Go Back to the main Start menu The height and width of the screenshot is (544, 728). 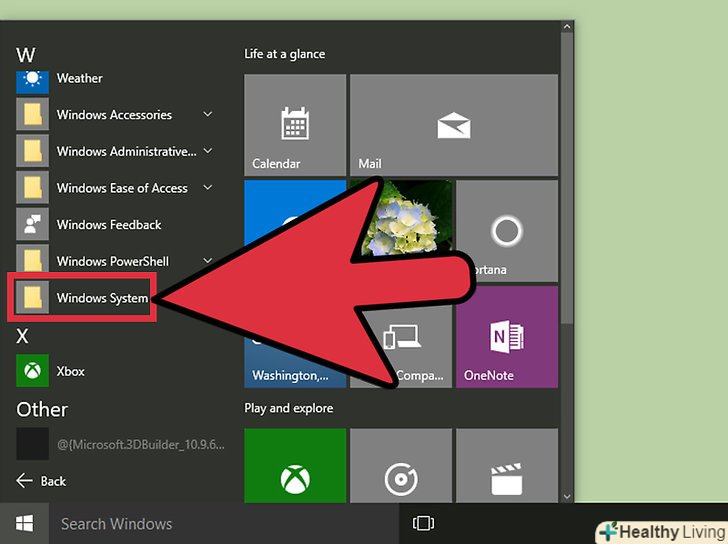pos(41,481)
